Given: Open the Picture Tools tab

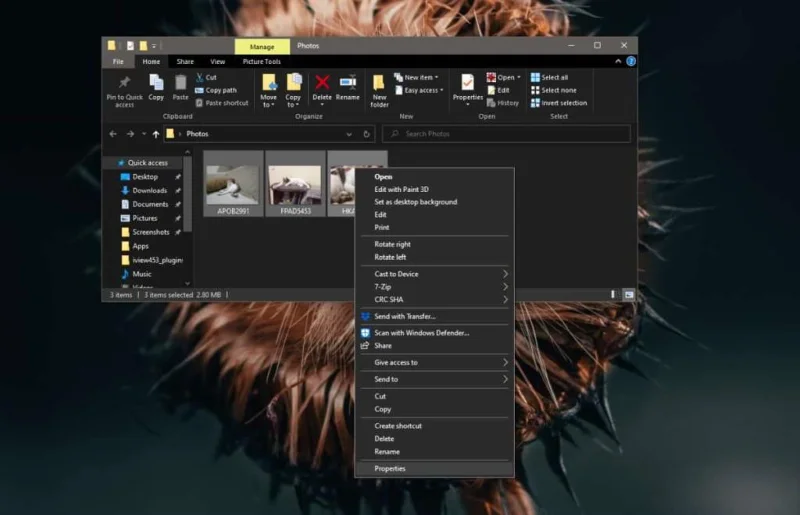Looking at the screenshot, I should 262,61.
